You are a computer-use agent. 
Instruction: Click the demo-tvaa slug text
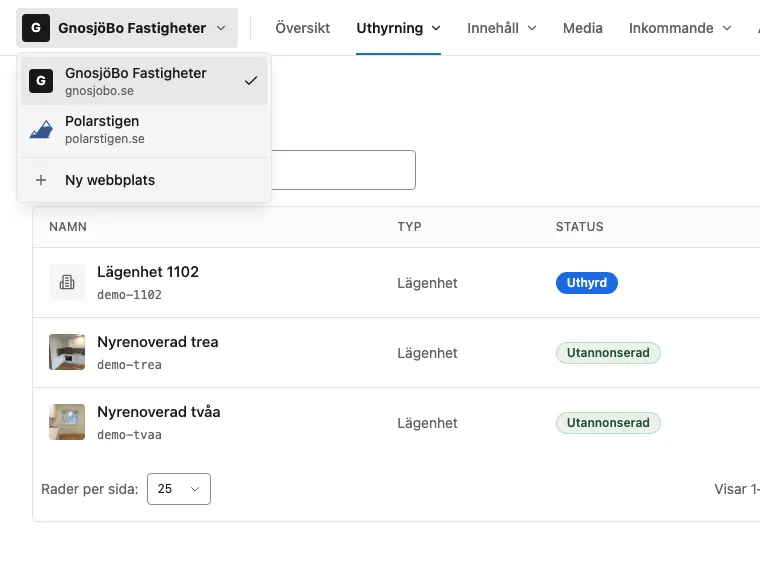coord(129,434)
